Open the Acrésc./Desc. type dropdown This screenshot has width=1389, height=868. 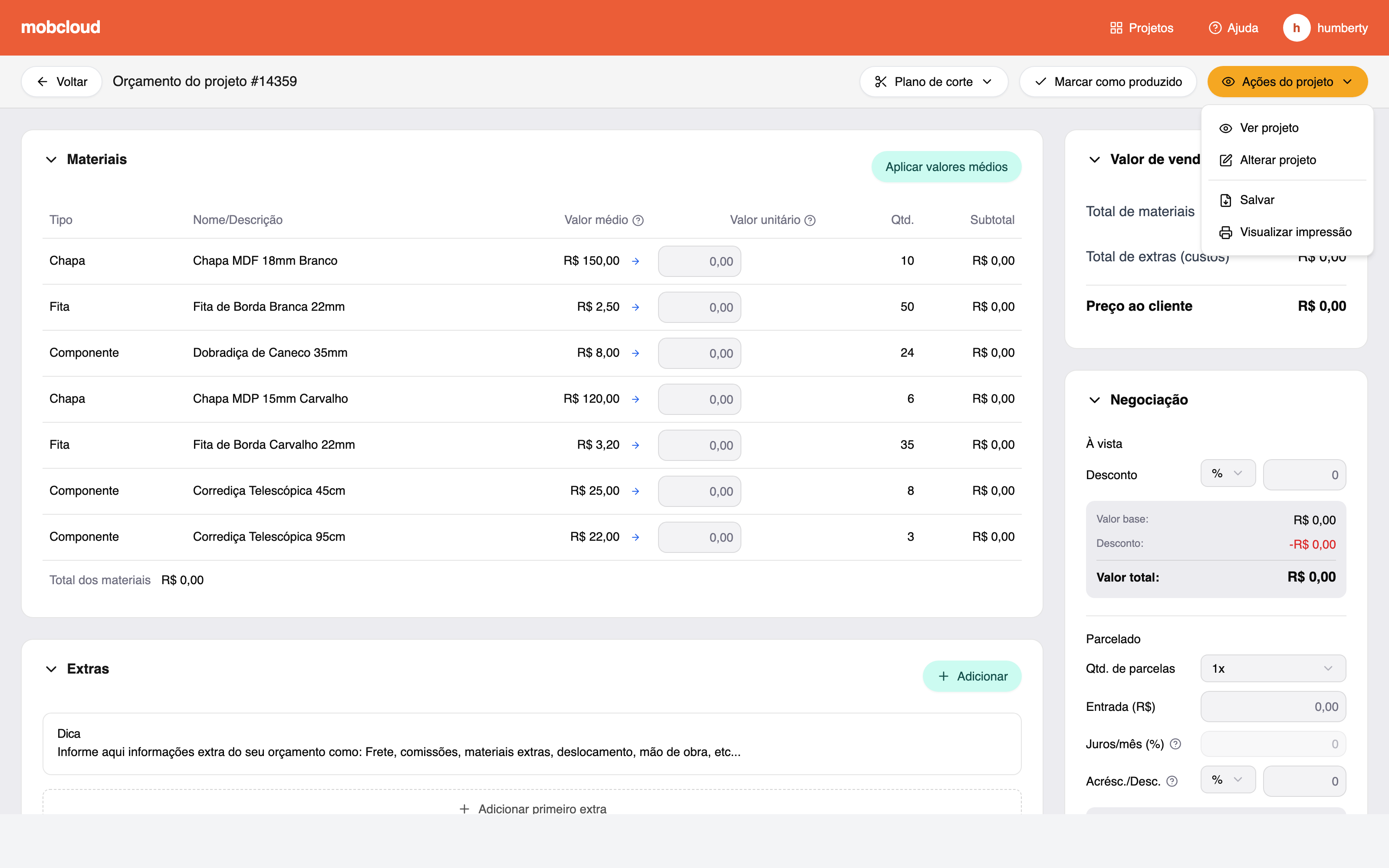(x=1228, y=780)
